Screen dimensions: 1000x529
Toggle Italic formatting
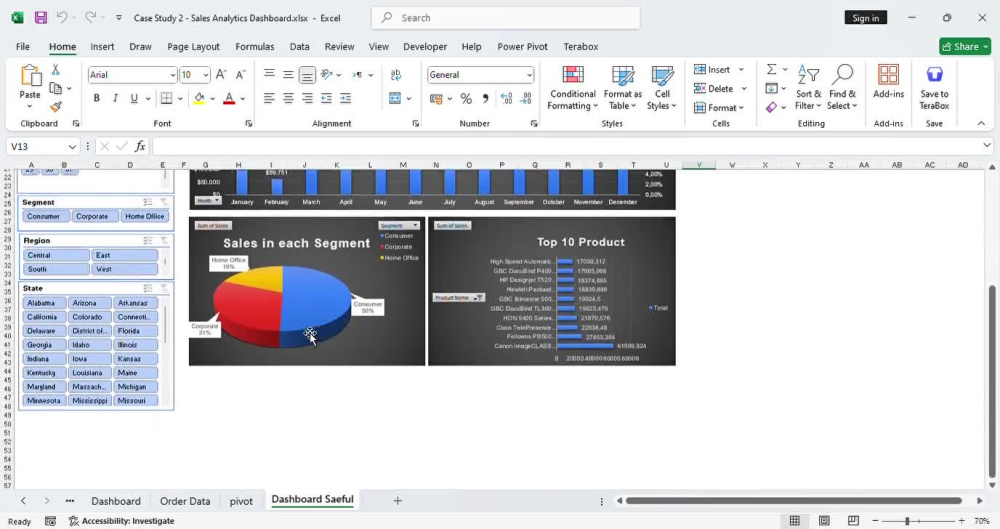pyautogui.click(x=115, y=98)
